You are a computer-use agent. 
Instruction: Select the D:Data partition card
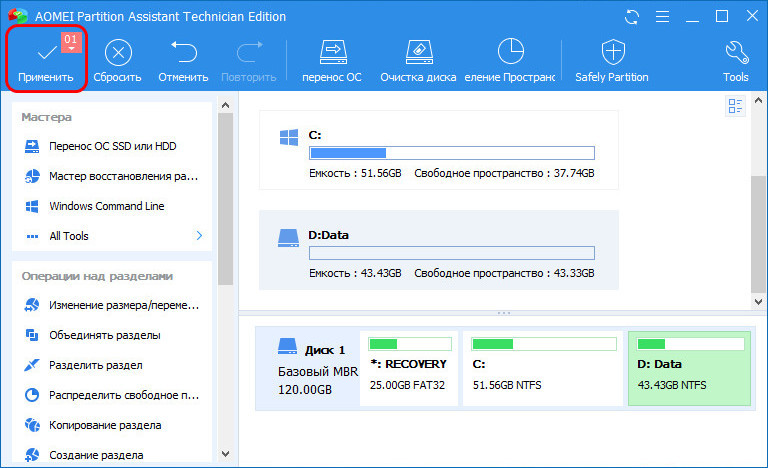click(439, 250)
